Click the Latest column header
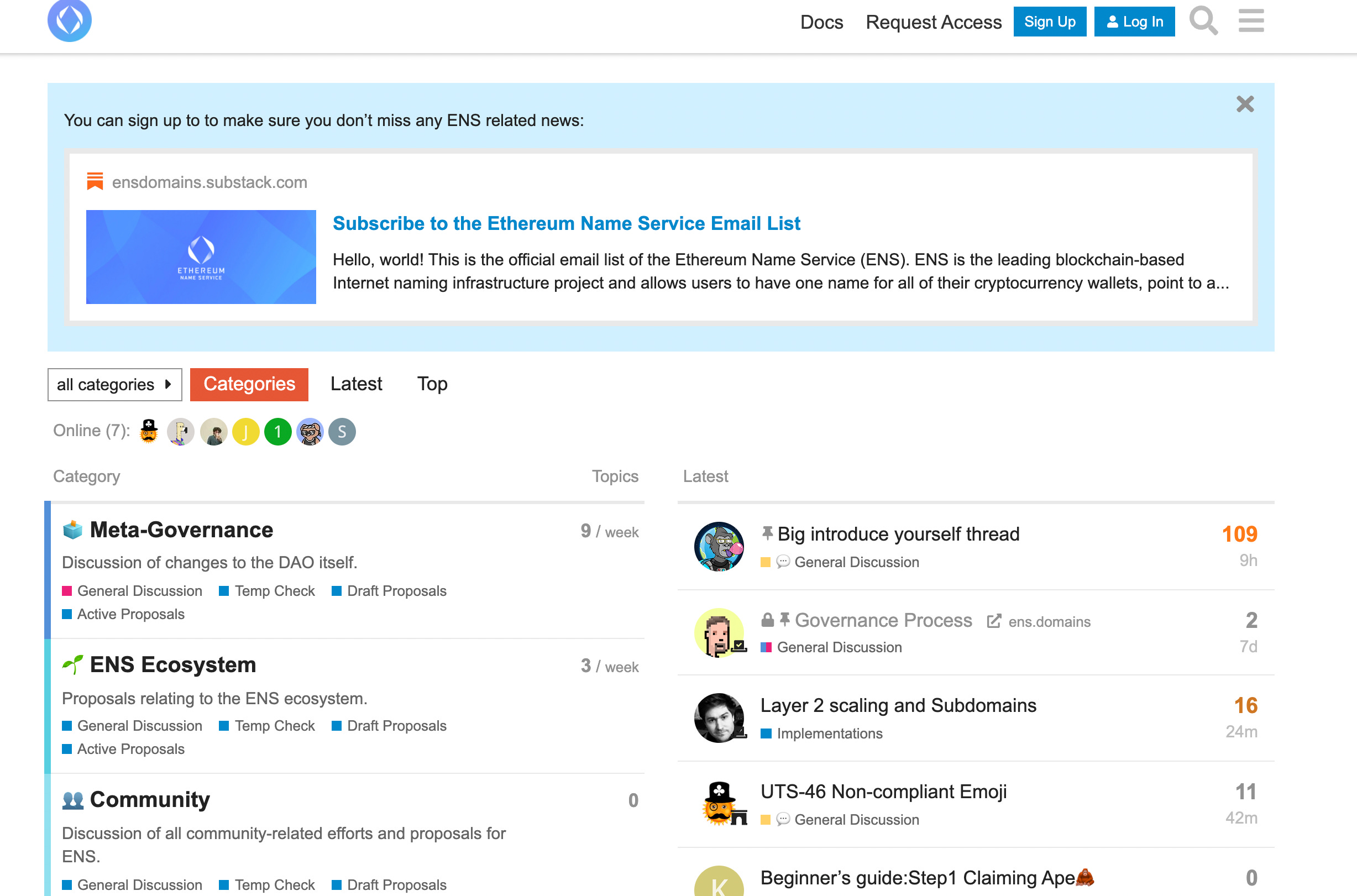 pyautogui.click(x=705, y=476)
